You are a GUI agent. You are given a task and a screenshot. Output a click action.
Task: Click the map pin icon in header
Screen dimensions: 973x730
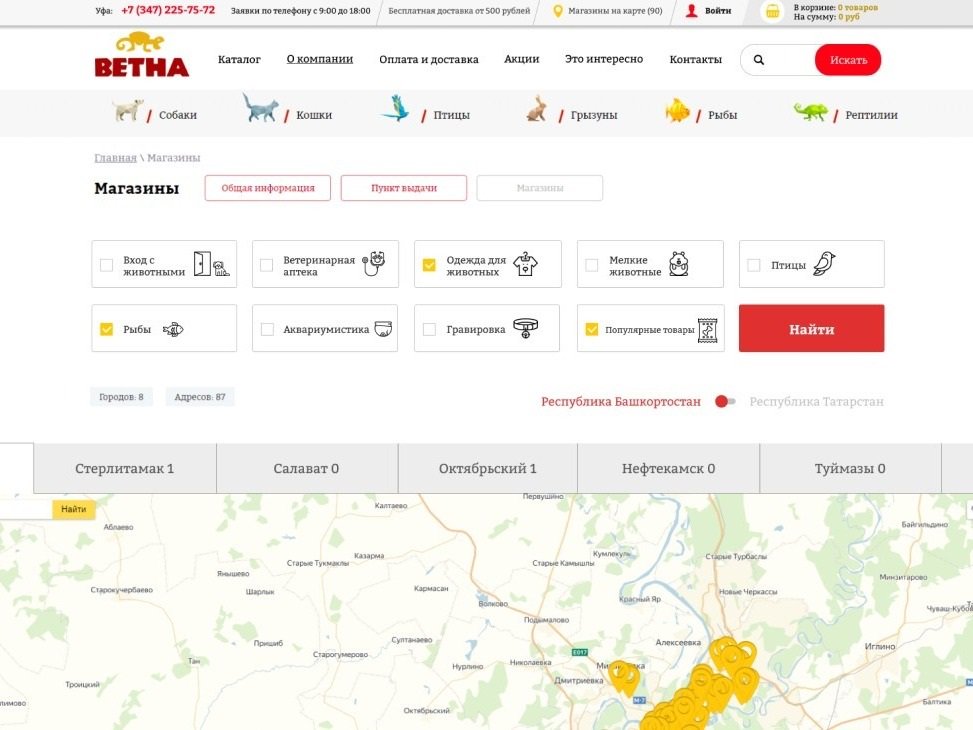tap(557, 11)
